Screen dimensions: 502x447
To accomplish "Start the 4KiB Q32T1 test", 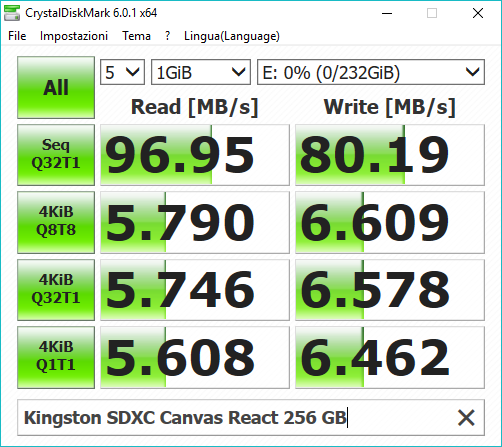I will click(56, 290).
